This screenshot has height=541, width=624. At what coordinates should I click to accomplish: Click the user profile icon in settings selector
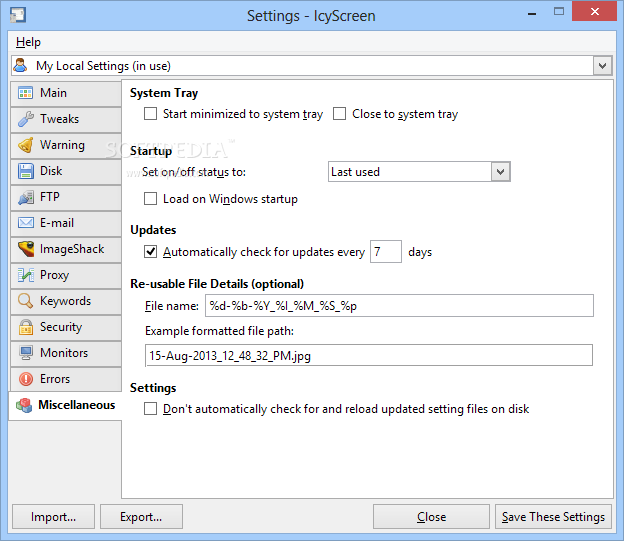tap(20, 66)
